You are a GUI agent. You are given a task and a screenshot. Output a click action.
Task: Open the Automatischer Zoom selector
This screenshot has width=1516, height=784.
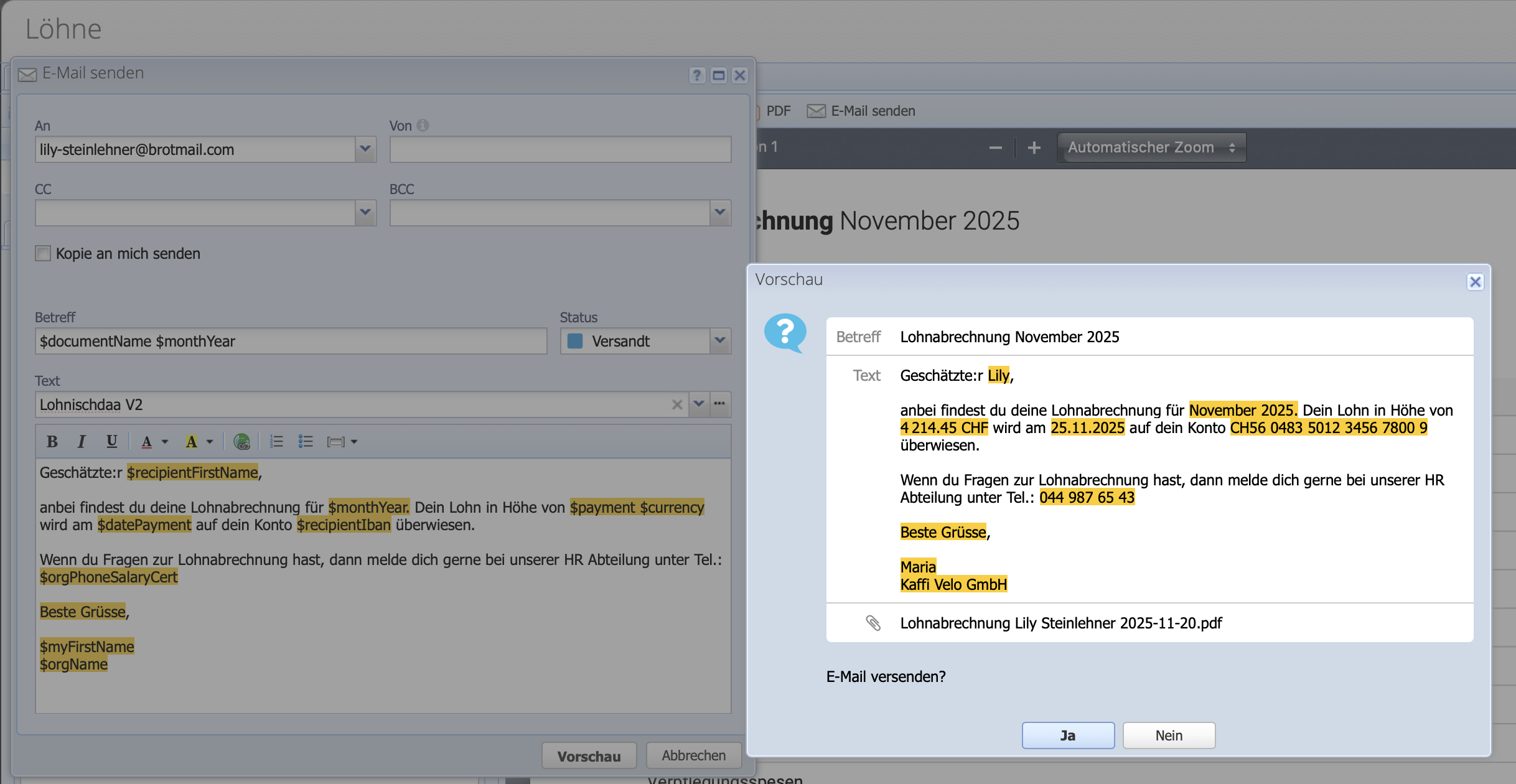(1151, 147)
